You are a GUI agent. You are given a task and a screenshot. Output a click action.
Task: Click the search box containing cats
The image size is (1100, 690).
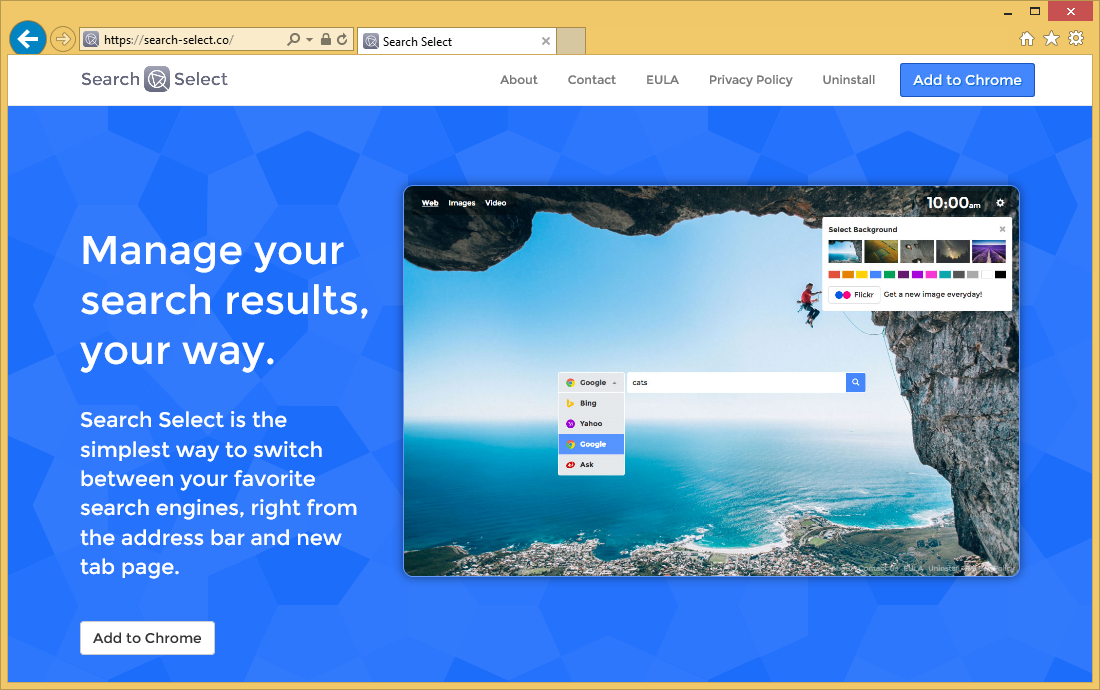pos(737,383)
